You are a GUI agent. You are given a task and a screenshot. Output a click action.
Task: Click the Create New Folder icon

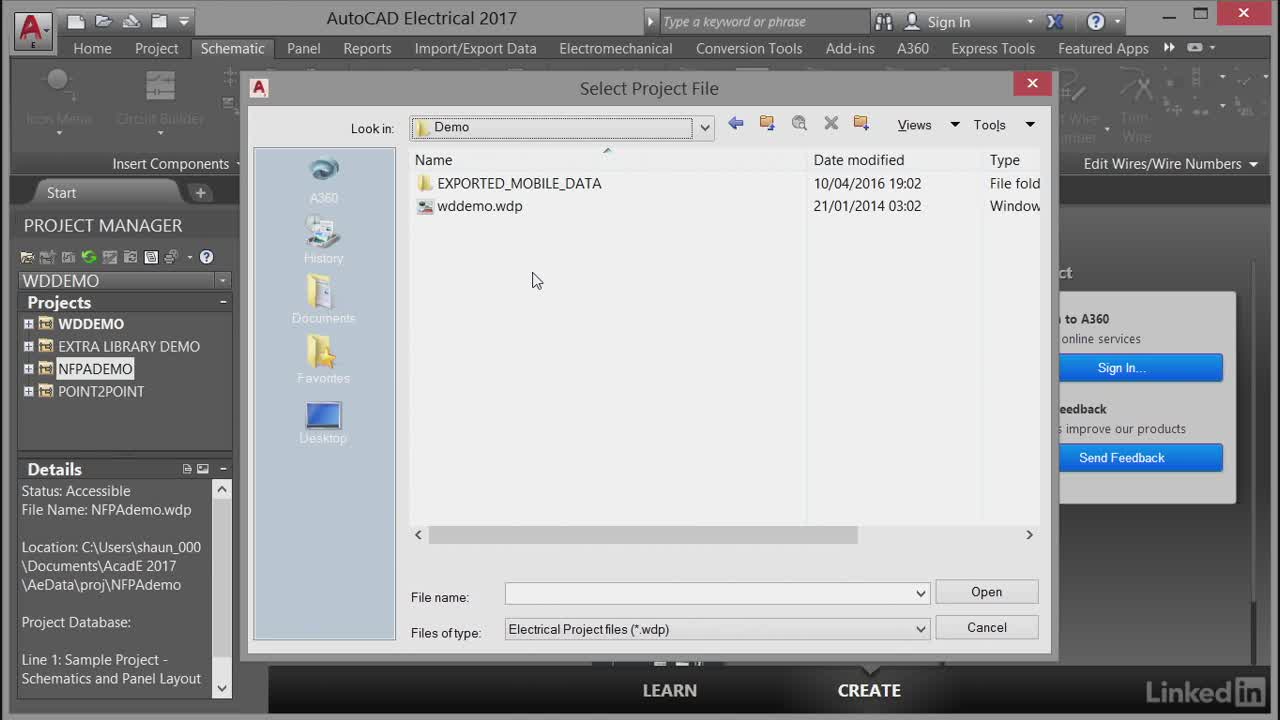[861, 123]
